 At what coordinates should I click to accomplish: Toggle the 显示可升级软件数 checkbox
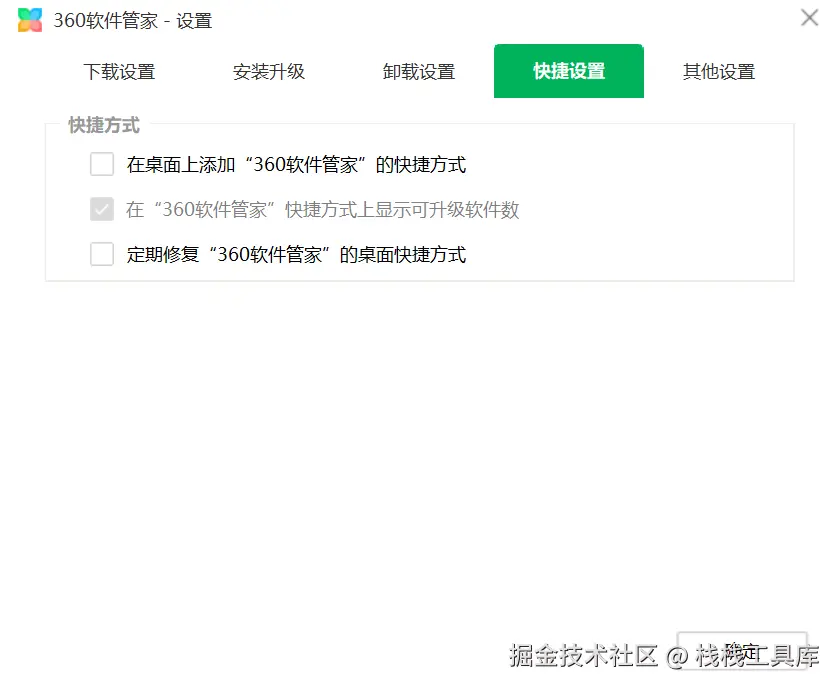point(102,209)
